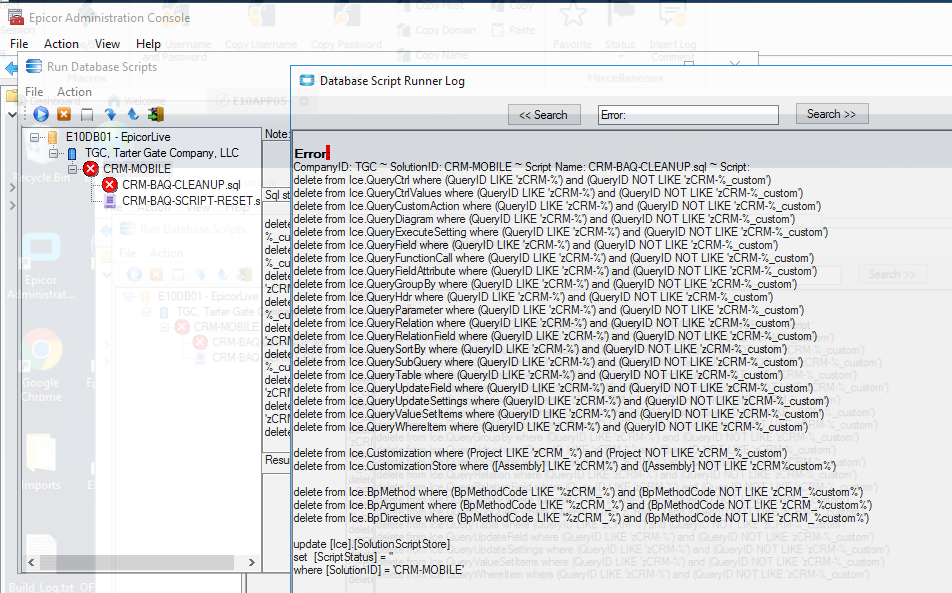
Task: Open the View menu
Action: (107, 44)
